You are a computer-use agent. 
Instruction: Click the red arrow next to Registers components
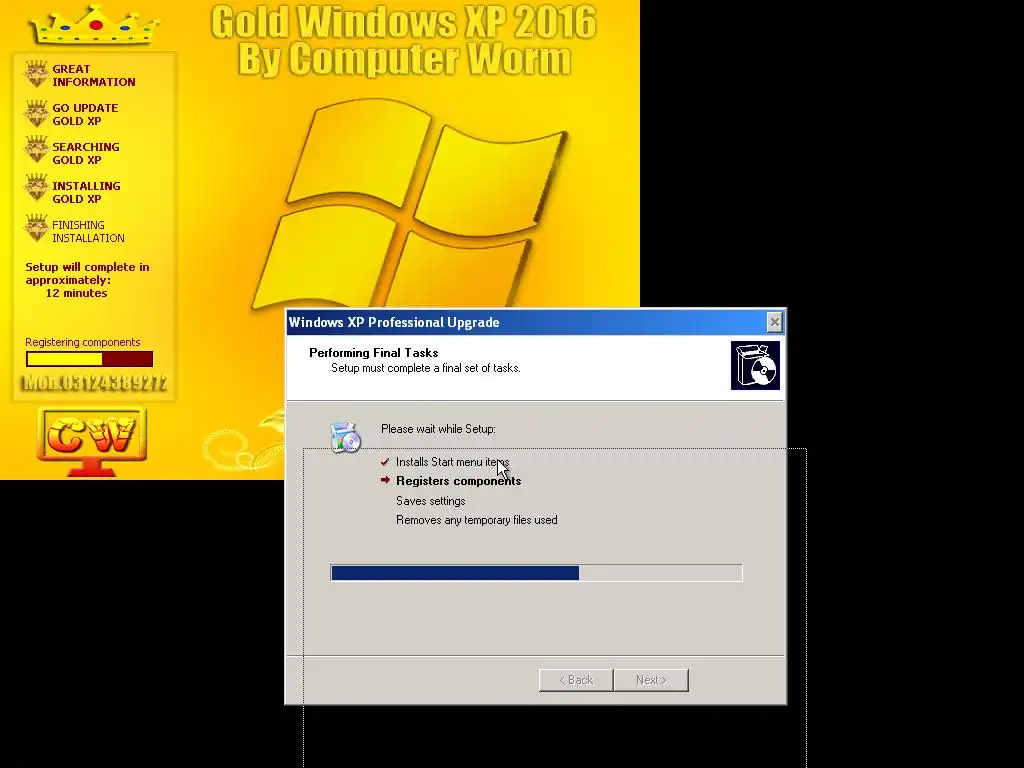(x=385, y=480)
